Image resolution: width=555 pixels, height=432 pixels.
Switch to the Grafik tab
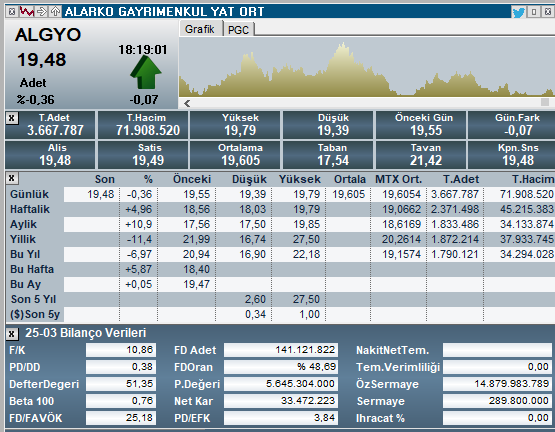click(x=200, y=29)
